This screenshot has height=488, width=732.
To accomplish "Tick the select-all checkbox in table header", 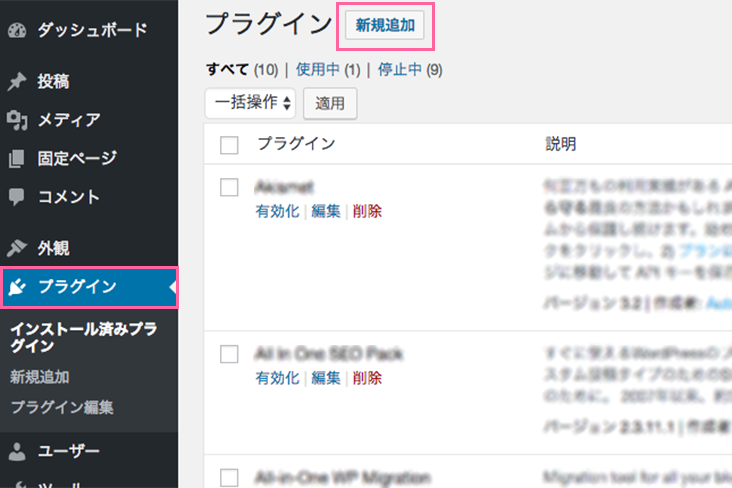I will [x=229, y=145].
